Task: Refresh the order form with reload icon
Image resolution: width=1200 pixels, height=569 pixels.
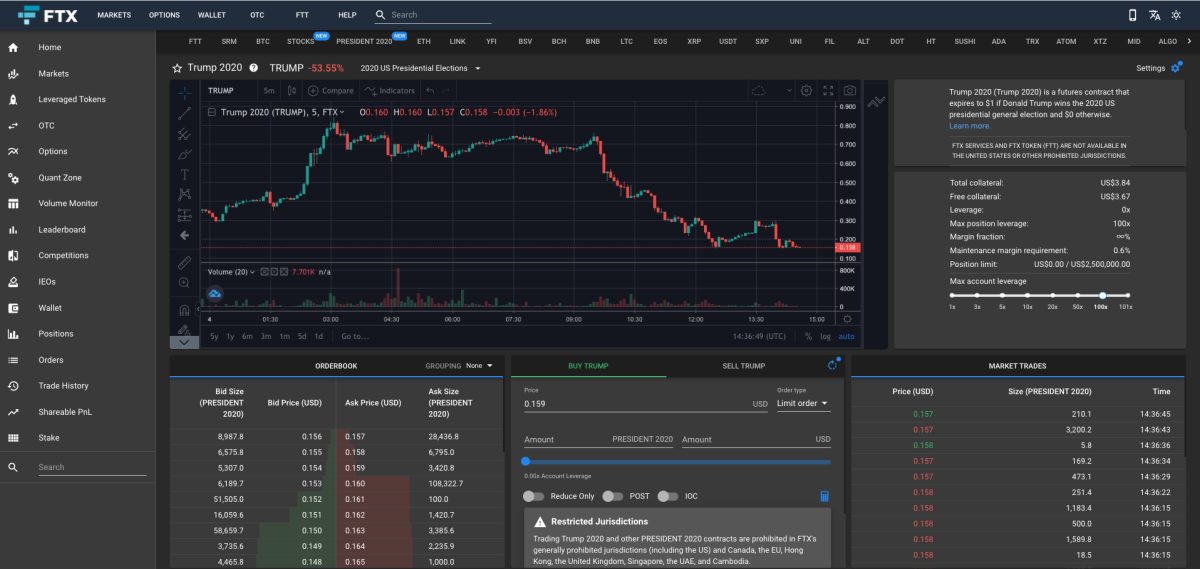Action: [832, 366]
